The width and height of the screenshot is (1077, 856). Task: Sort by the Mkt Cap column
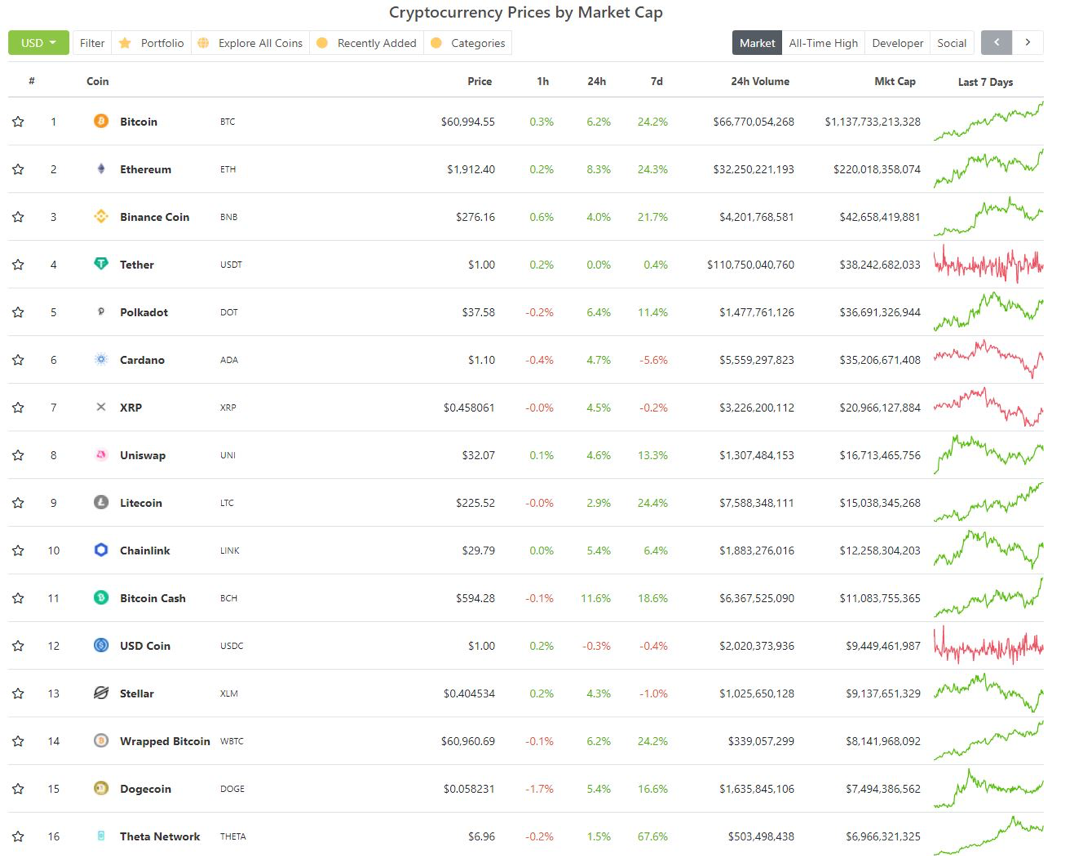(x=894, y=81)
